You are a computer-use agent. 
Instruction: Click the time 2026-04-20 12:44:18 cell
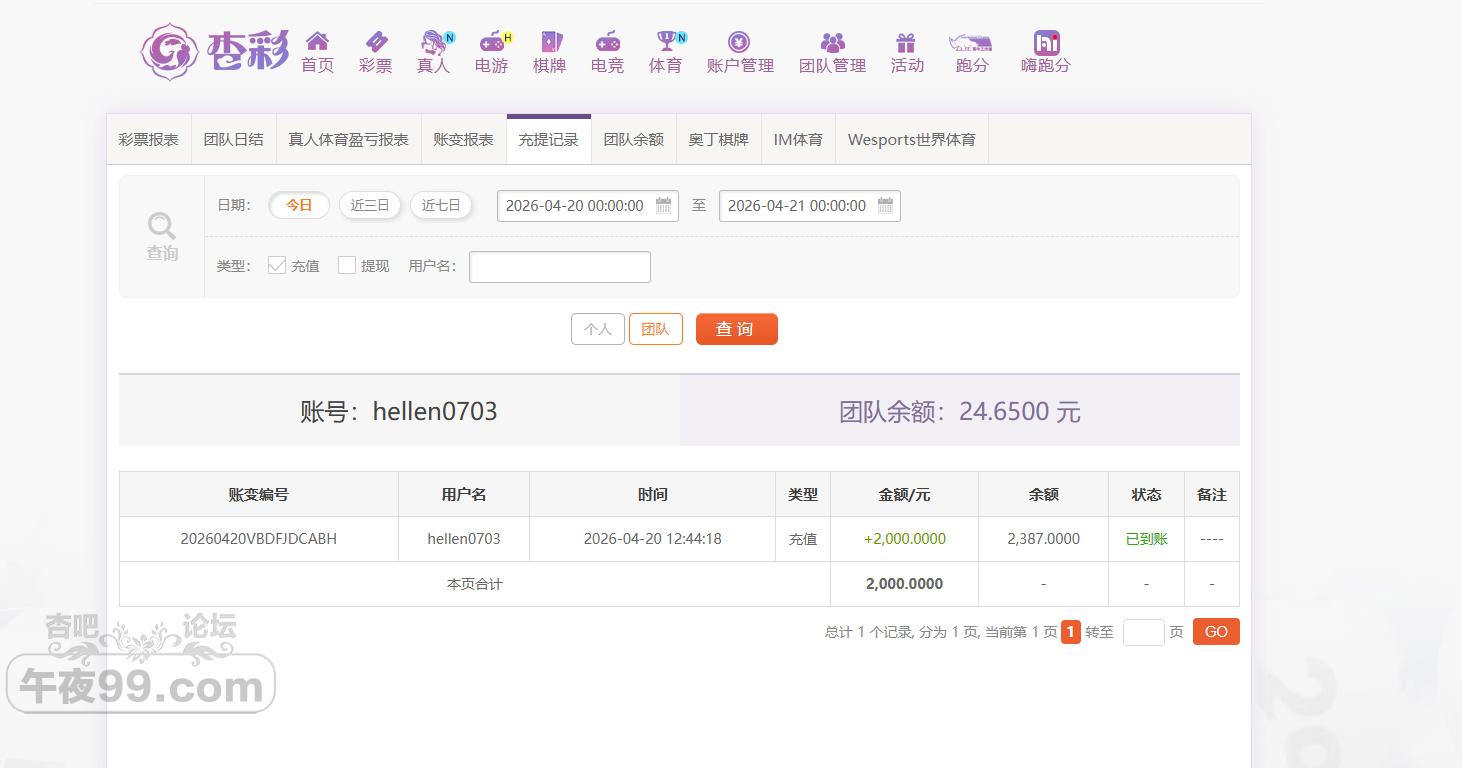coord(653,539)
